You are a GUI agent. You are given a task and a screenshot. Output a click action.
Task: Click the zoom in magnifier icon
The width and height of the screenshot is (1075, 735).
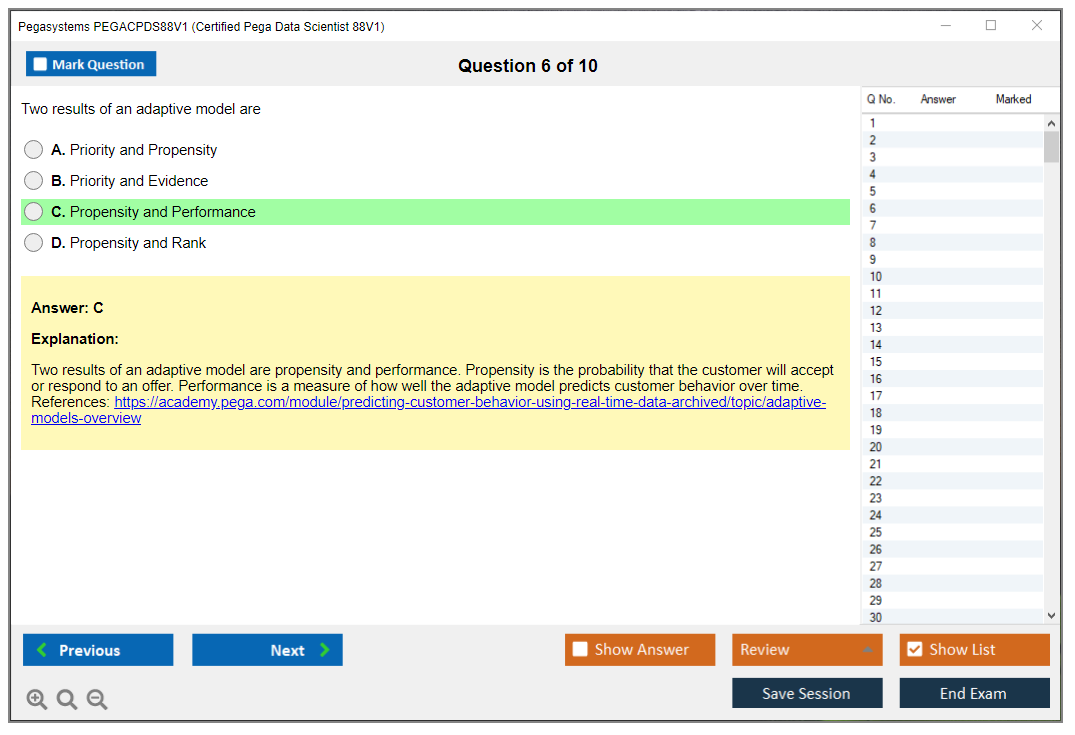tap(37, 700)
